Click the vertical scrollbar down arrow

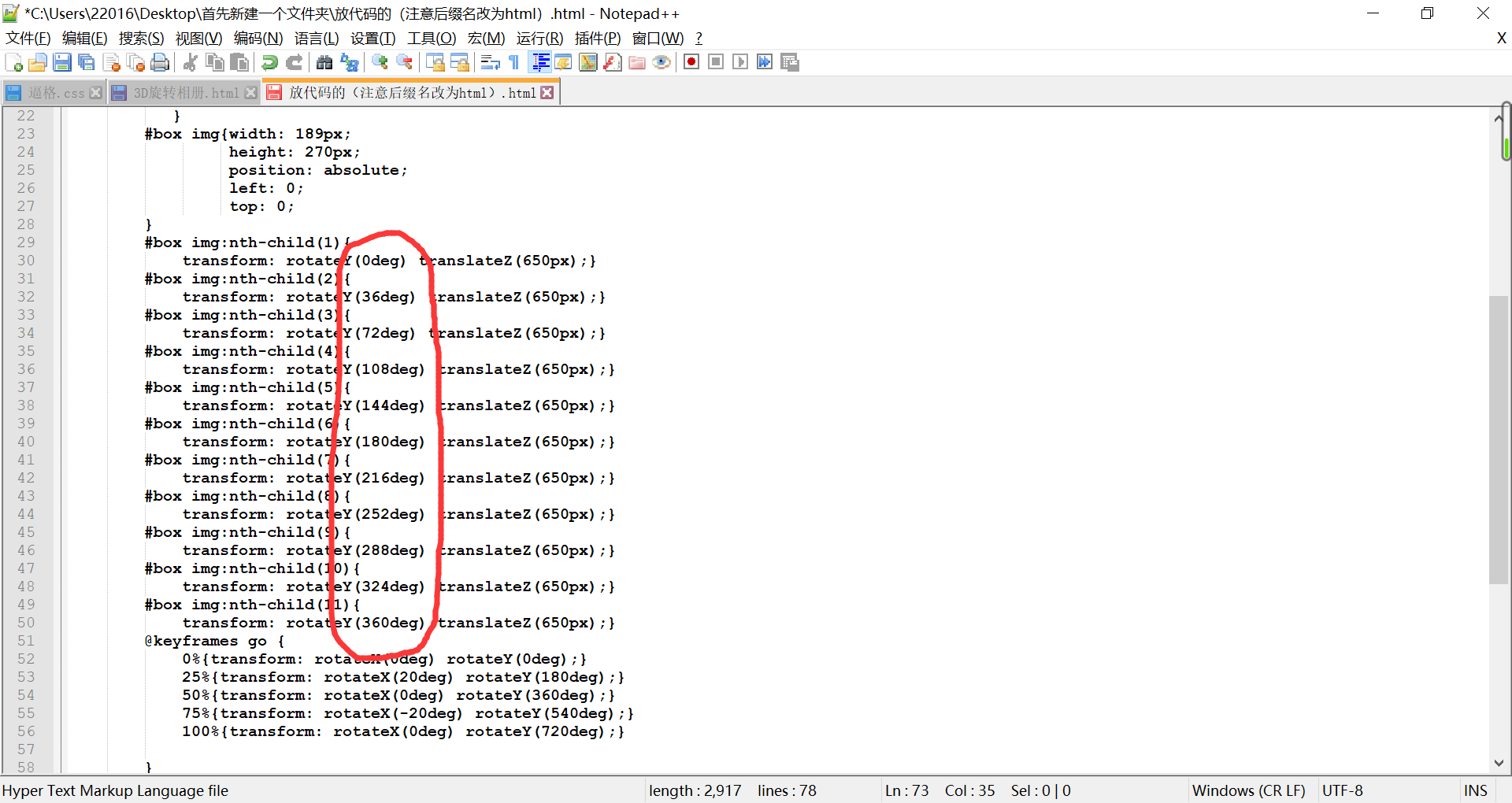pyautogui.click(x=1498, y=762)
